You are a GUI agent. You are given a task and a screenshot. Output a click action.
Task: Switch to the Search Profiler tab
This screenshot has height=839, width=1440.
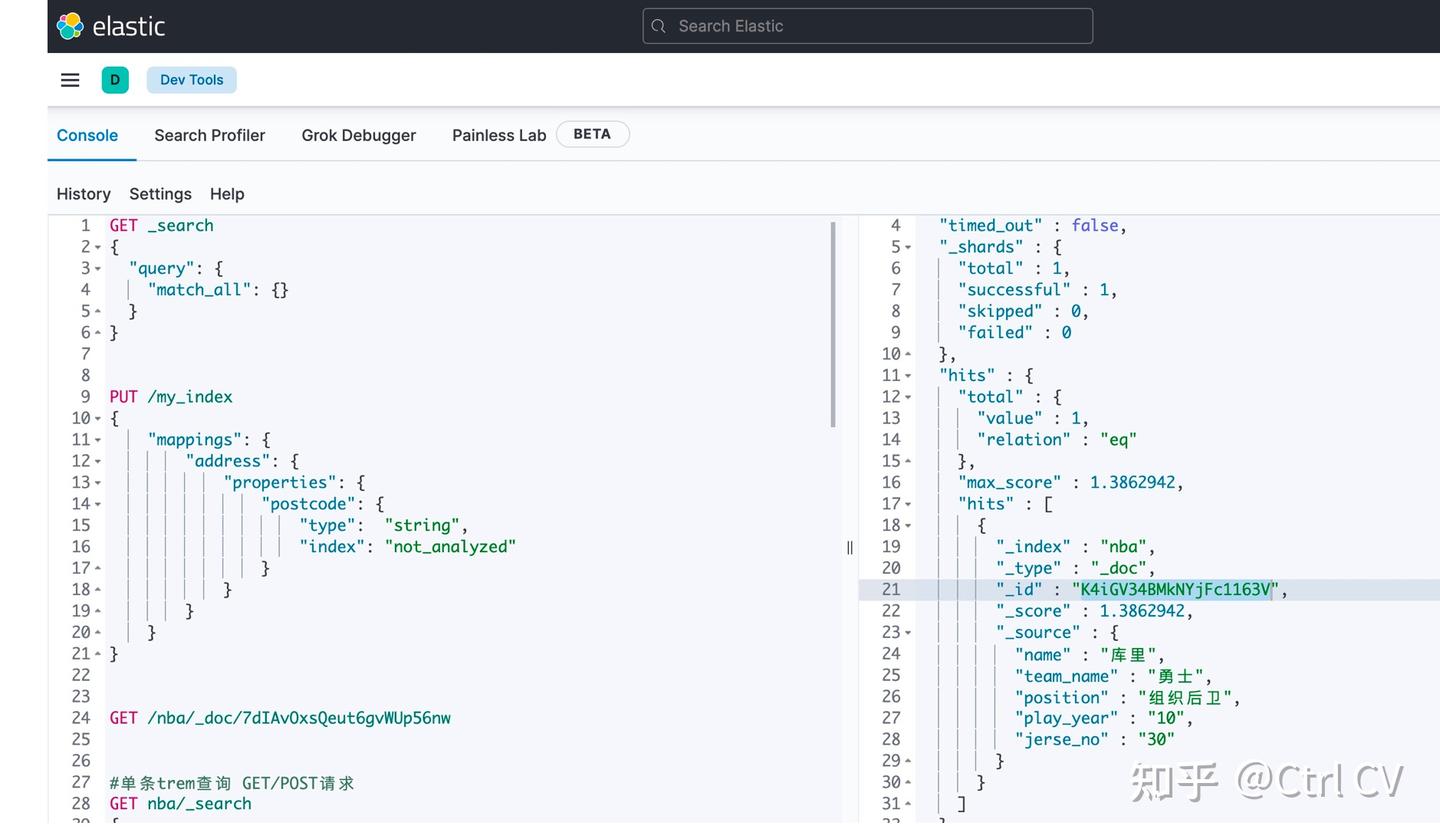209,135
